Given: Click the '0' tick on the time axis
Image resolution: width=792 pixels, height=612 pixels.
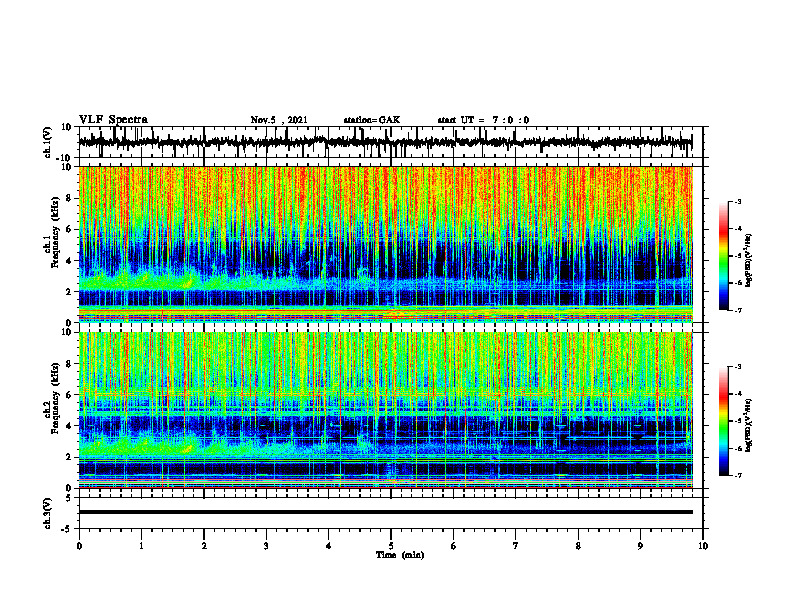Looking at the screenshot, I should (x=79, y=546).
